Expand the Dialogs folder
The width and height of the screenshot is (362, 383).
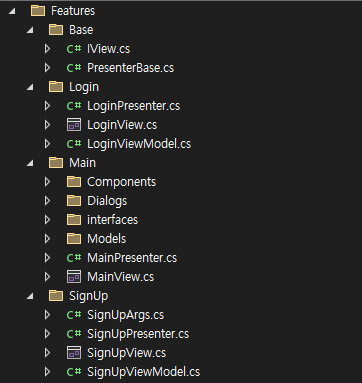pos(47,201)
